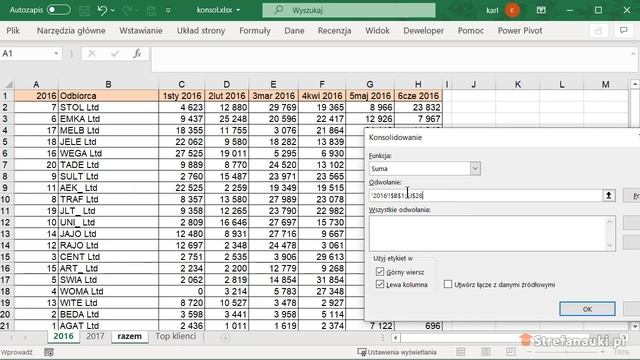
Task: Open the Power Pivot tab
Action: pos(520,31)
